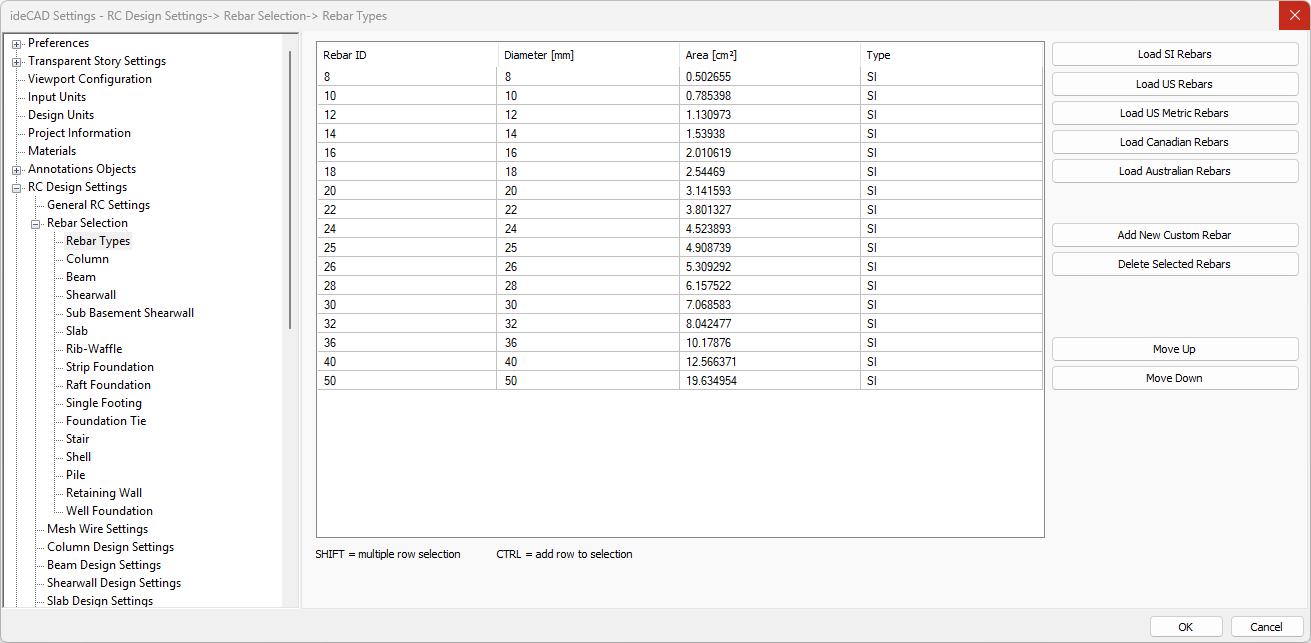This screenshot has width=1311, height=643.
Task: Go to Design Units settings
Action: point(61,115)
